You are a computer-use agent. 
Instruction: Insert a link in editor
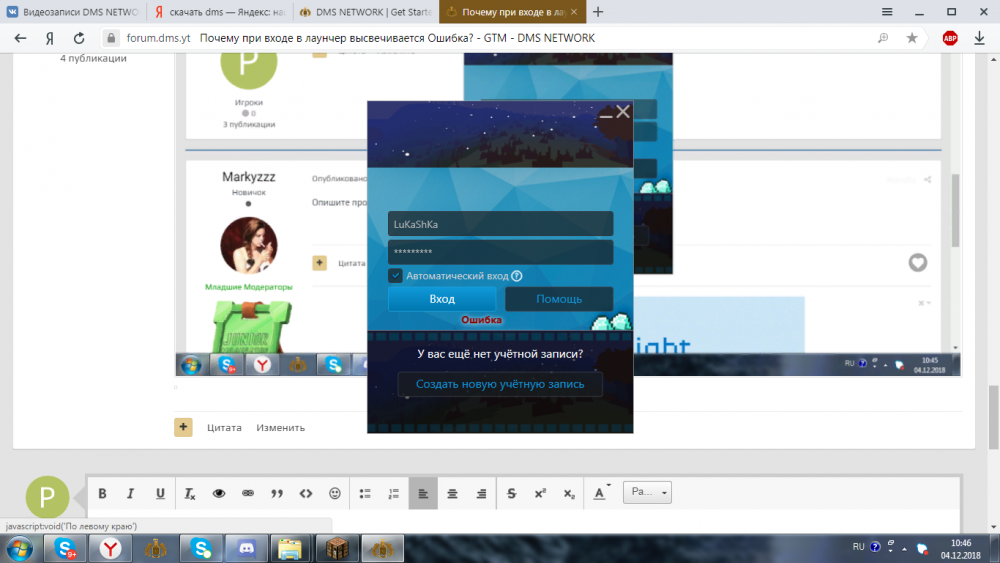click(x=247, y=494)
